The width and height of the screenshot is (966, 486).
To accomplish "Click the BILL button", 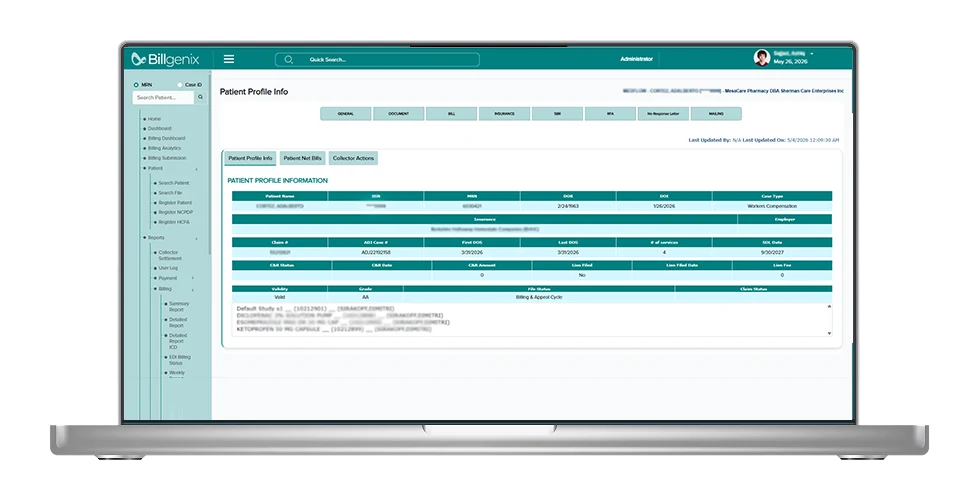I will coord(452,114).
